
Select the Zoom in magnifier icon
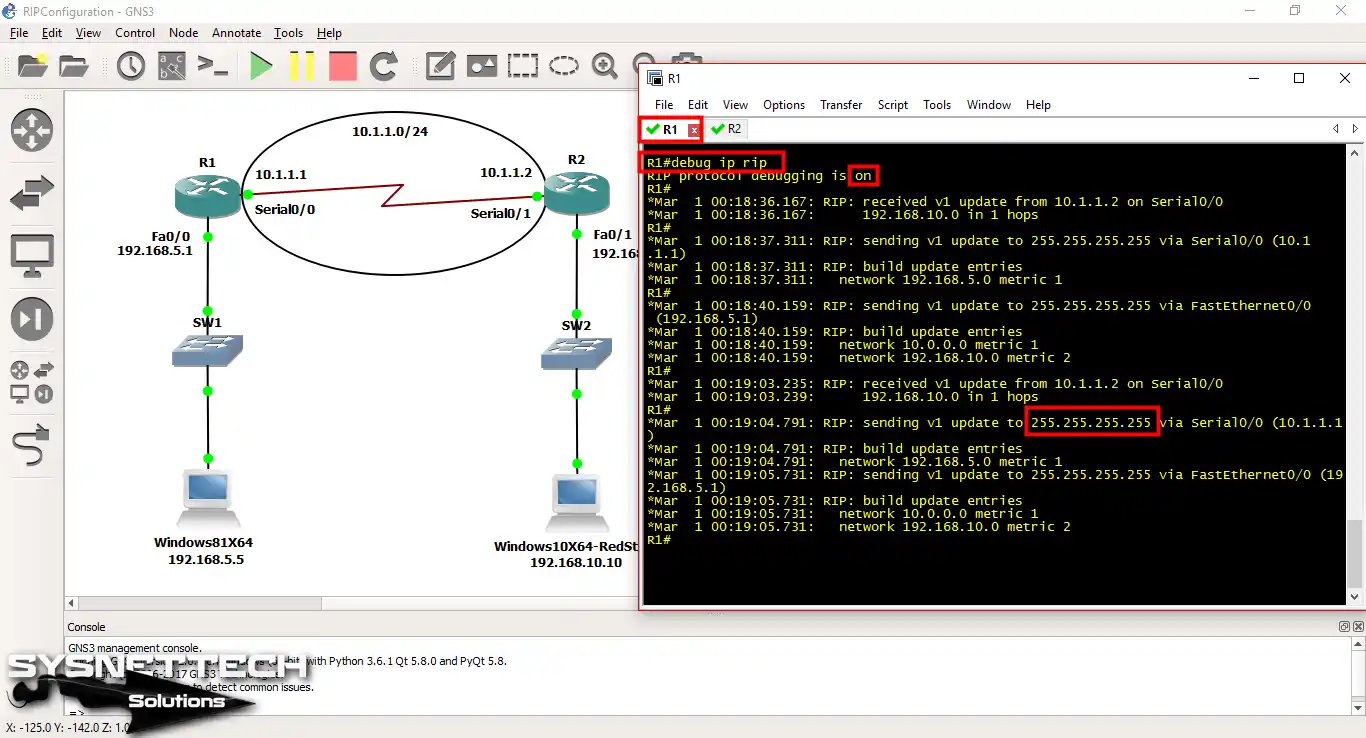(604, 66)
